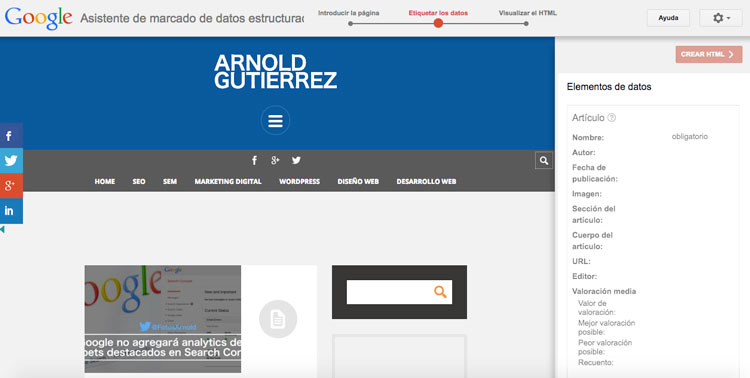This screenshot has width=750, height=378.
Task: Click the search magnifier in navbar
Action: [x=544, y=161]
